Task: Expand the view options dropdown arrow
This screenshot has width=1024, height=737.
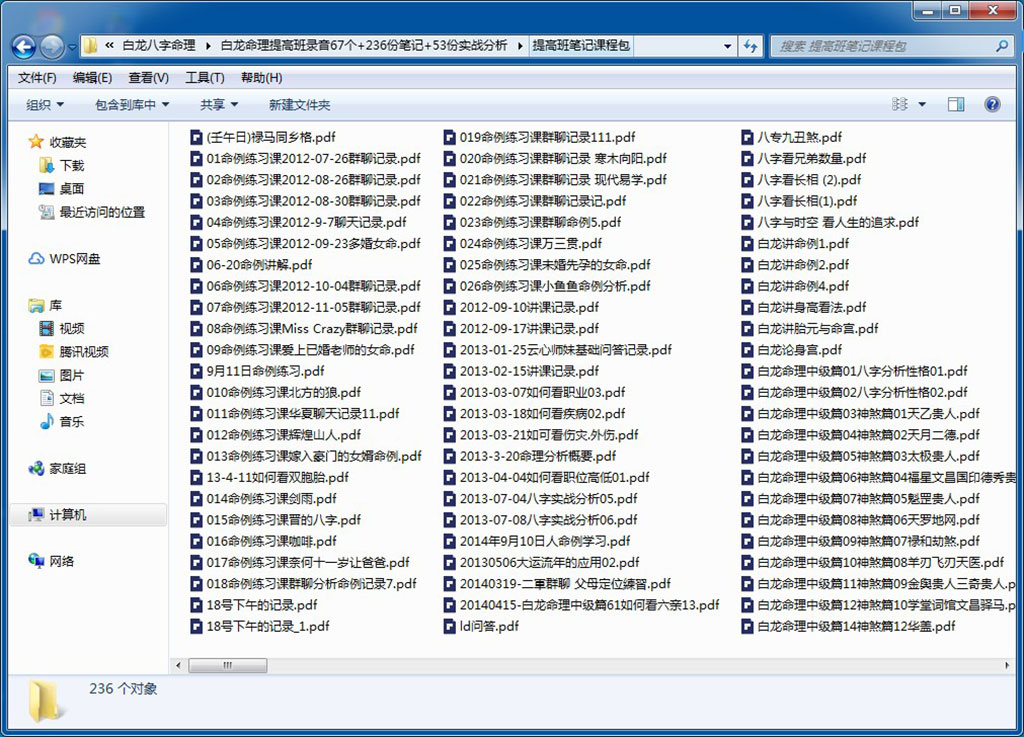Action: (922, 104)
